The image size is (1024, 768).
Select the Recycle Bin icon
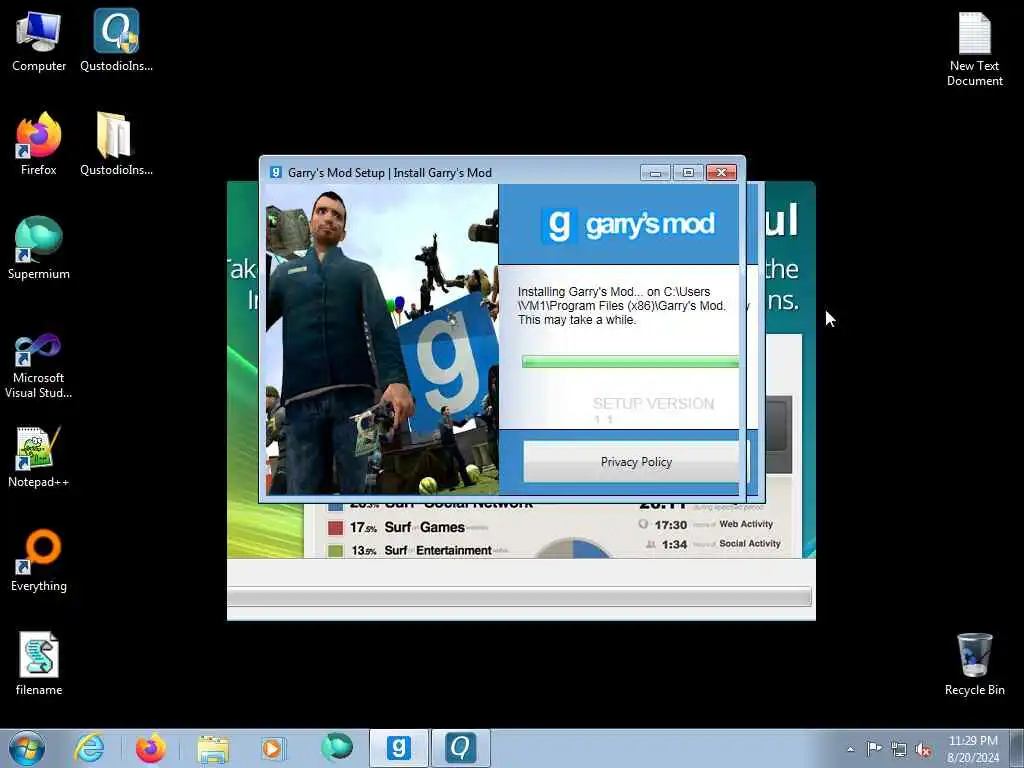point(974,664)
